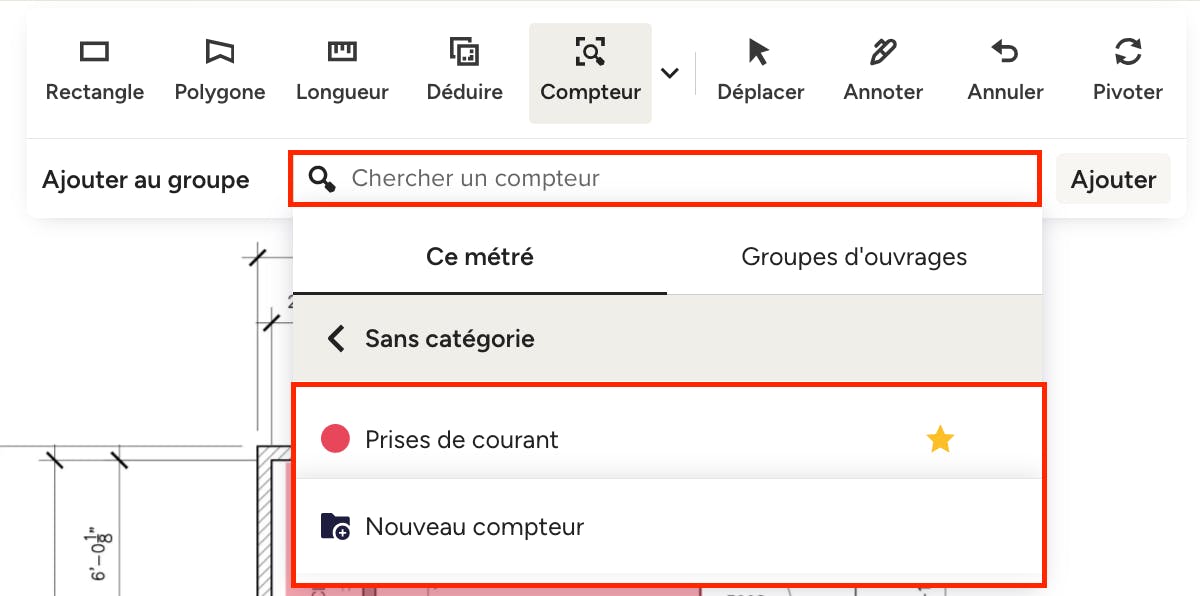Select Prises de courant counter
The height and width of the screenshot is (596, 1200).
(x=462, y=439)
